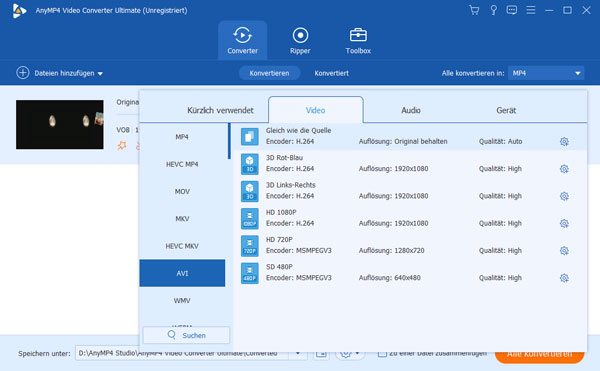
Task: Click the HD 1080P profile icon
Action: (249, 218)
